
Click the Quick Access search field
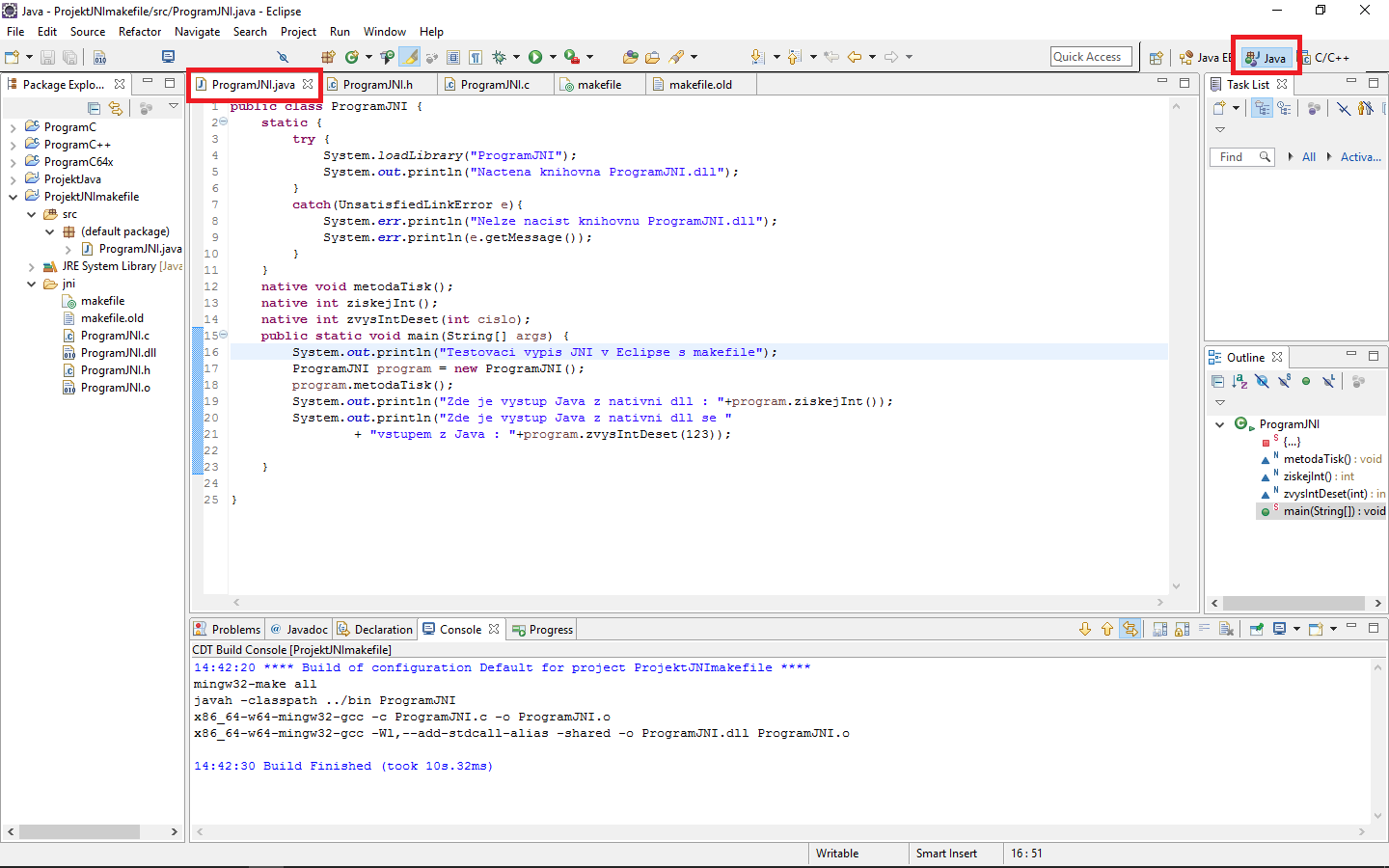click(x=1091, y=56)
